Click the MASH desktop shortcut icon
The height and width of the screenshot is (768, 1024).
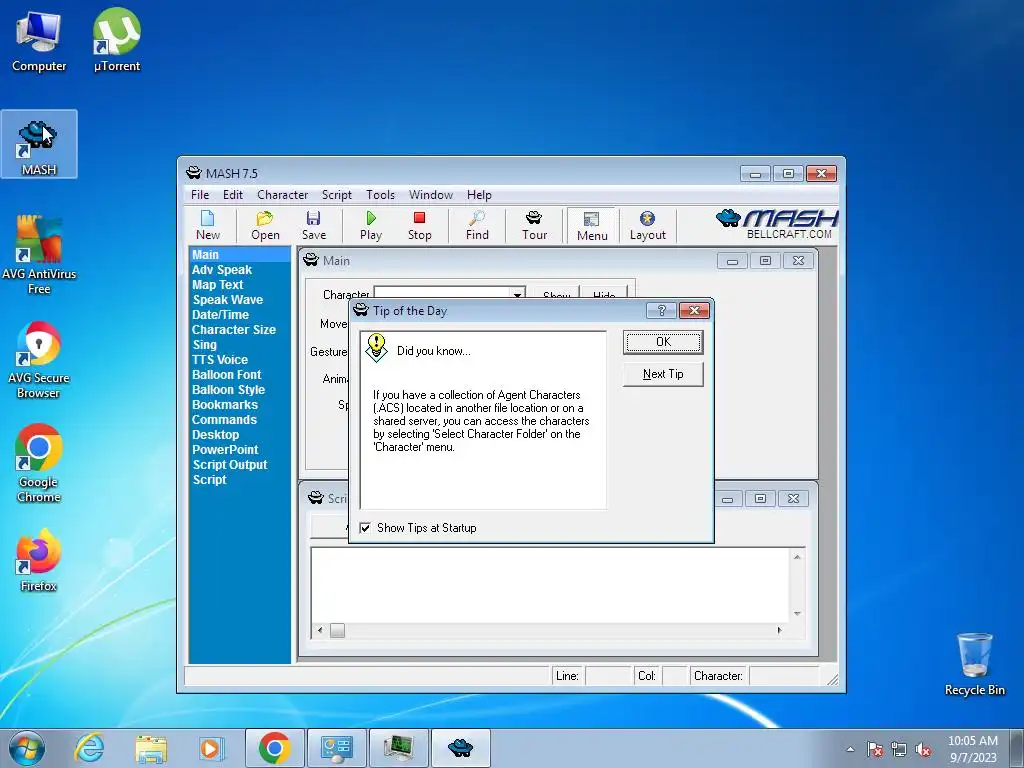click(x=39, y=144)
